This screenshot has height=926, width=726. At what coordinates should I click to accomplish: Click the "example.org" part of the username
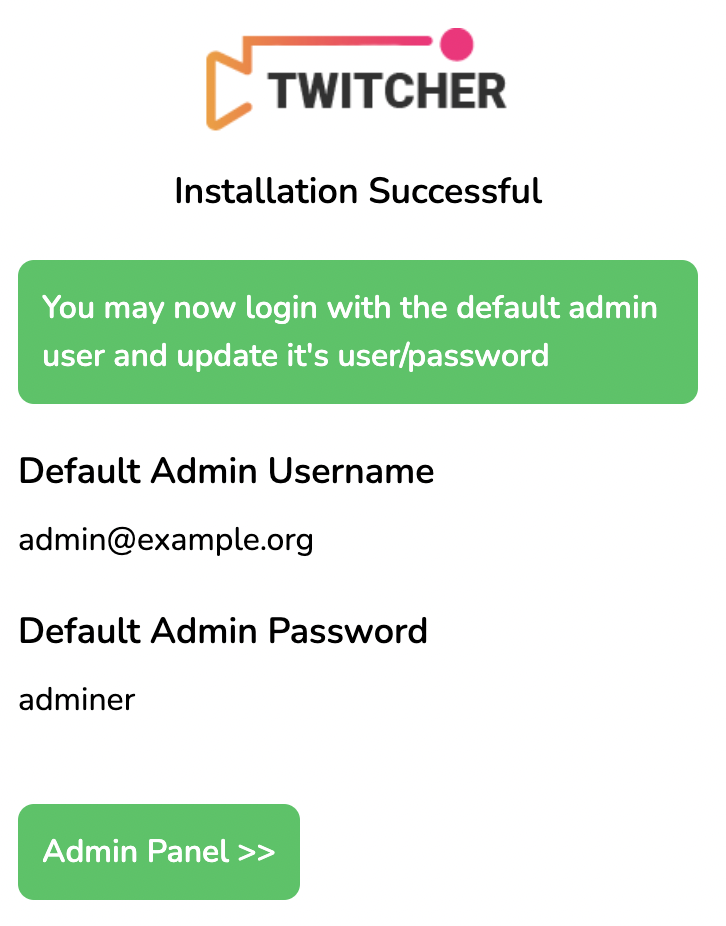(225, 541)
